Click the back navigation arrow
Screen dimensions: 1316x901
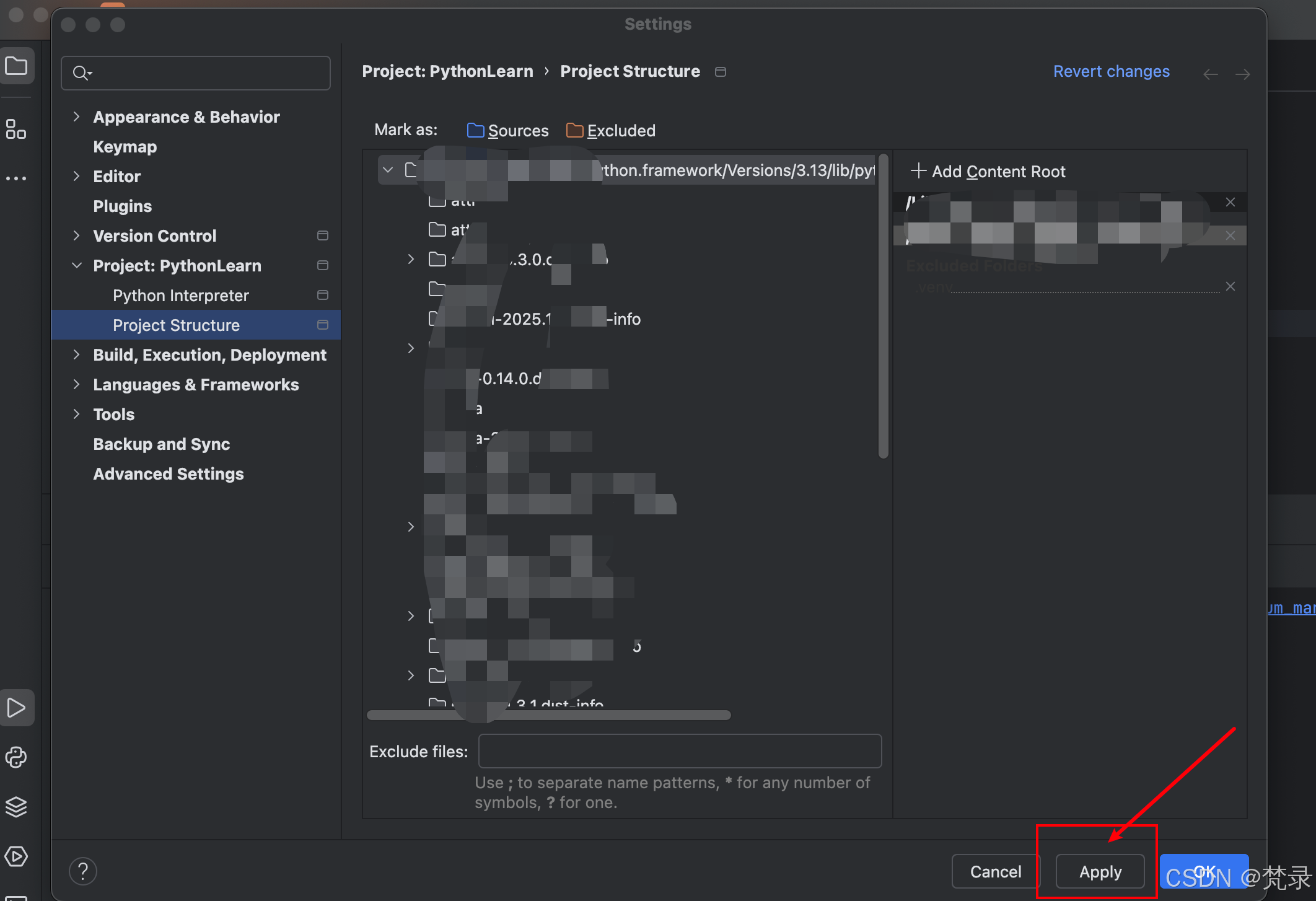(x=1210, y=74)
